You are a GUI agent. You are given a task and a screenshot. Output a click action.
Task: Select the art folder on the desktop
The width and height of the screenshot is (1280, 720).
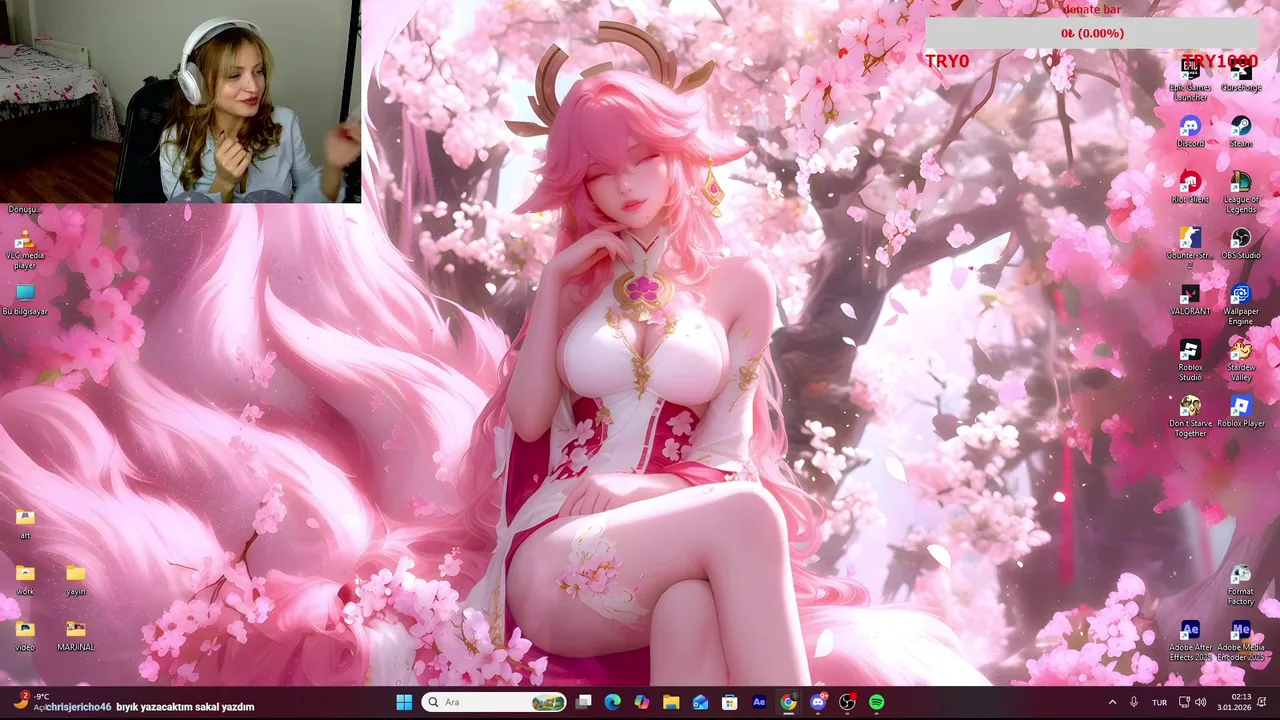25,523
